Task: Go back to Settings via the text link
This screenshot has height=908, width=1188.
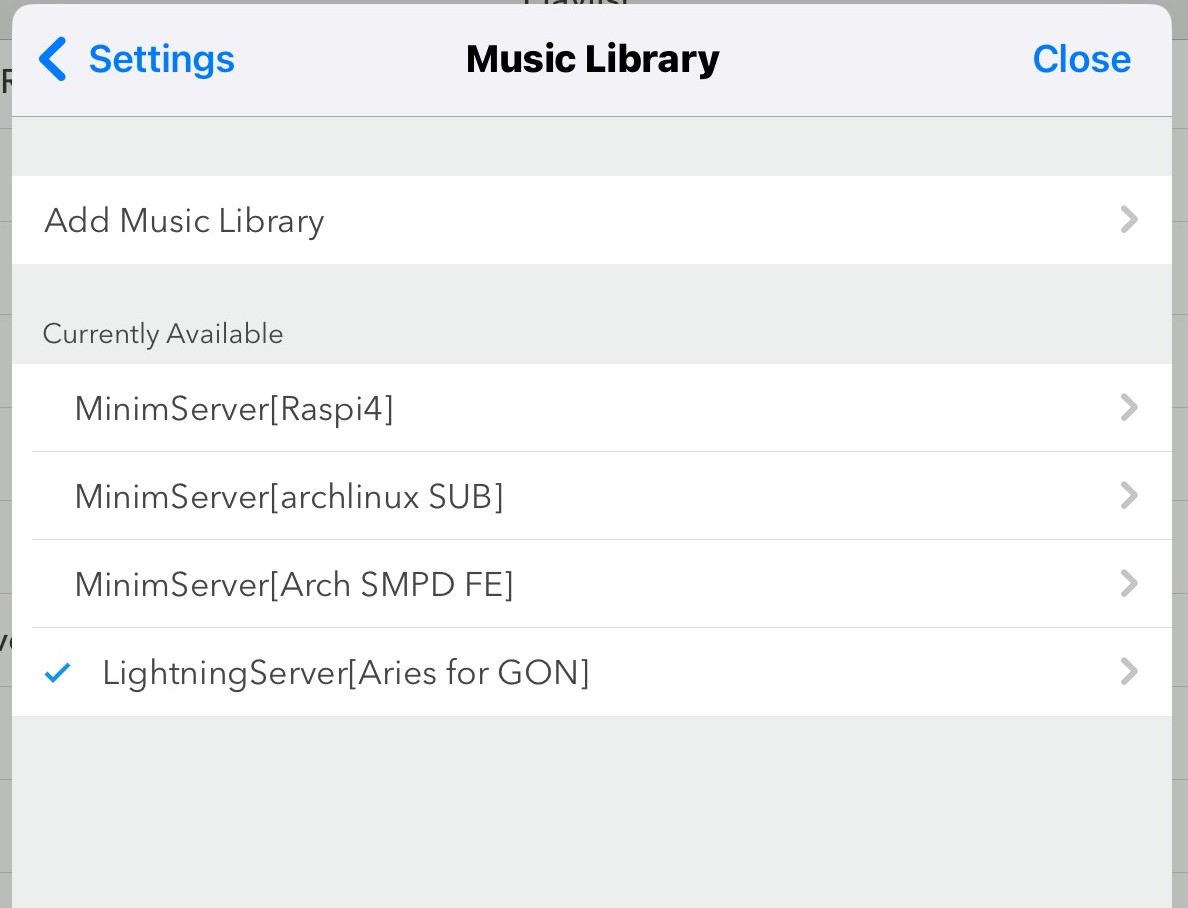Action: point(161,59)
